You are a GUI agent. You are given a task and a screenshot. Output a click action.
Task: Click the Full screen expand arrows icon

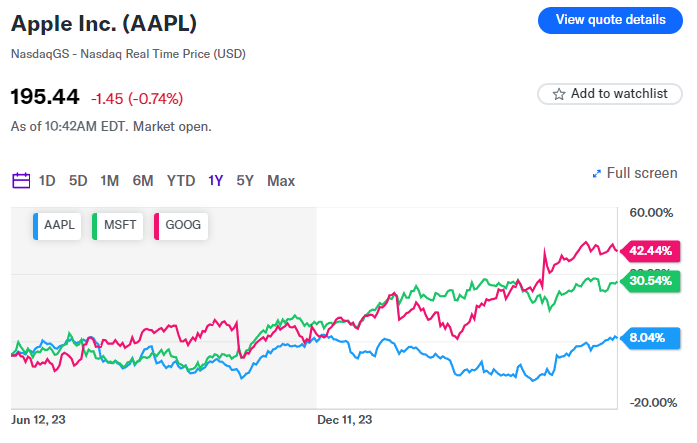point(597,174)
